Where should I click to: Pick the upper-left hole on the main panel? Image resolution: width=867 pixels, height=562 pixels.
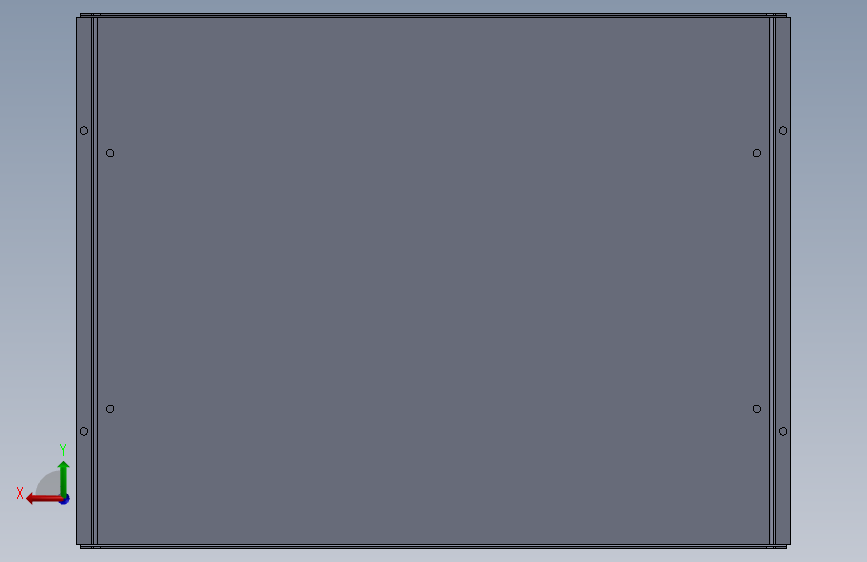(x=110, y=153)
